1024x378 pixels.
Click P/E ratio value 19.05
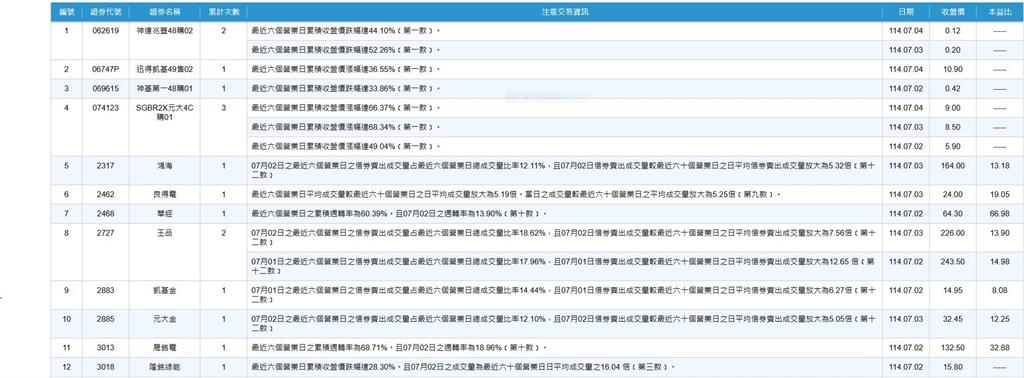pos(999,195)
